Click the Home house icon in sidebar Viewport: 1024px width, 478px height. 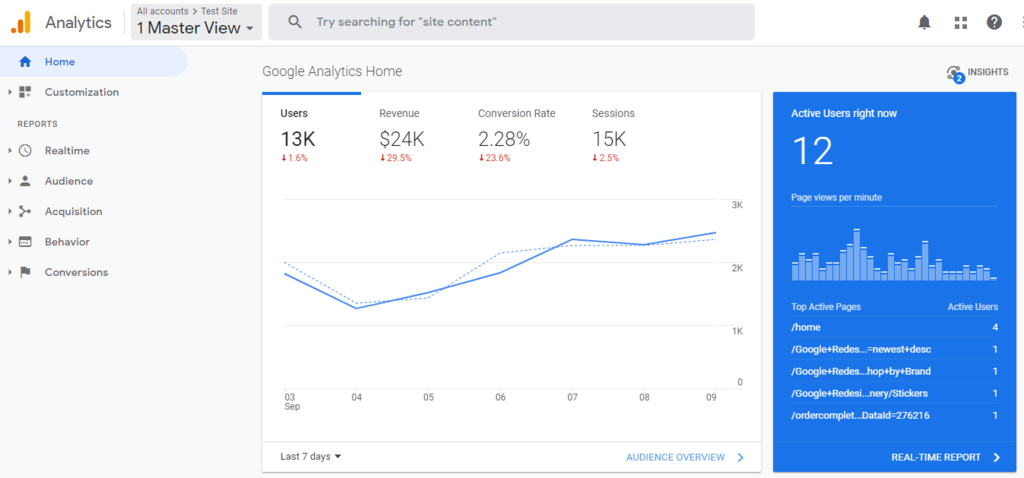[25, 62]
